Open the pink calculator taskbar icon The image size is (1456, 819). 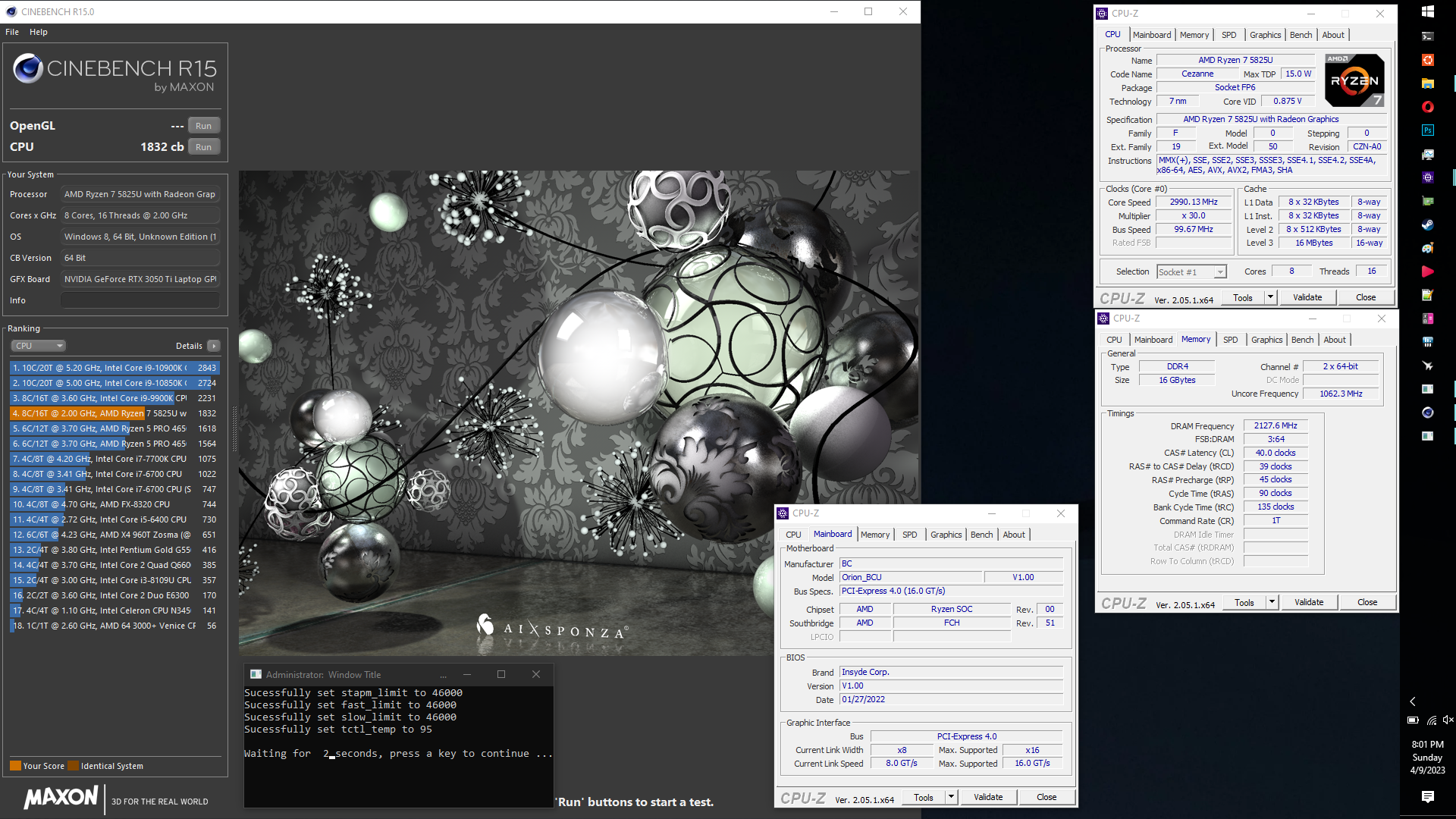pyautogui.click(x=1427, y=318)
